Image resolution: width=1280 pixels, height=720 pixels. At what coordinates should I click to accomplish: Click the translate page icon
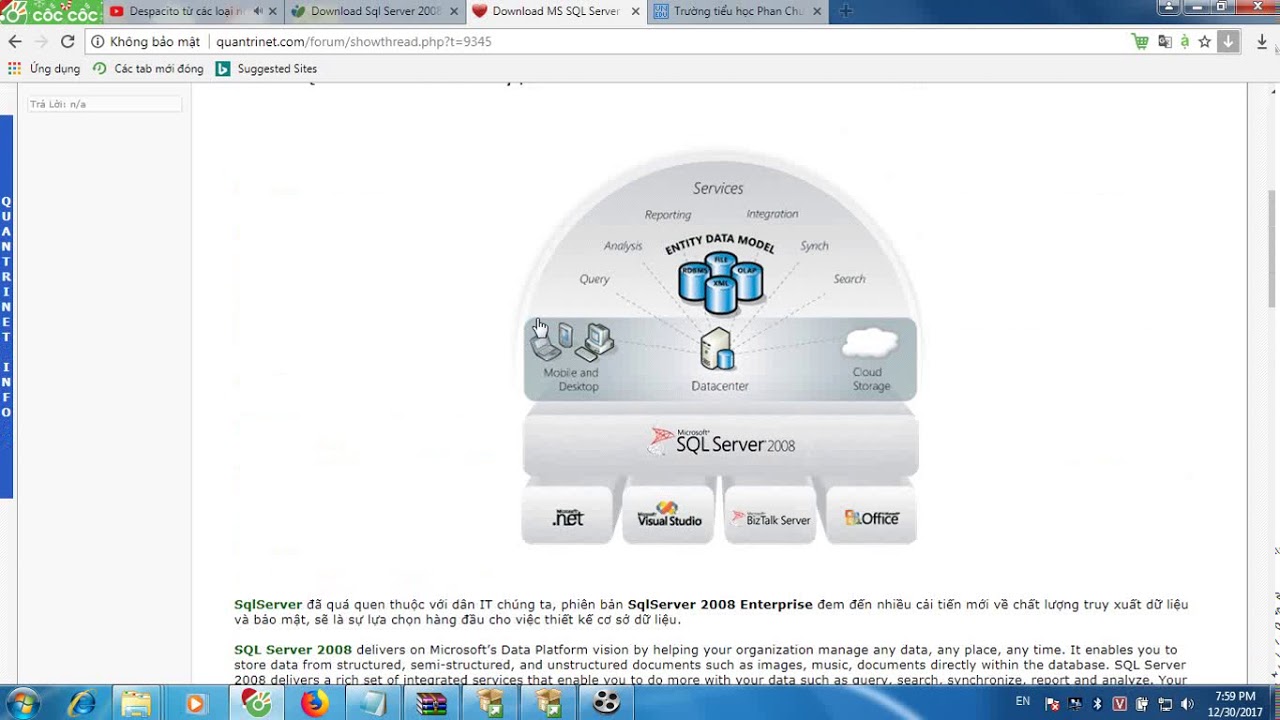1164,41
